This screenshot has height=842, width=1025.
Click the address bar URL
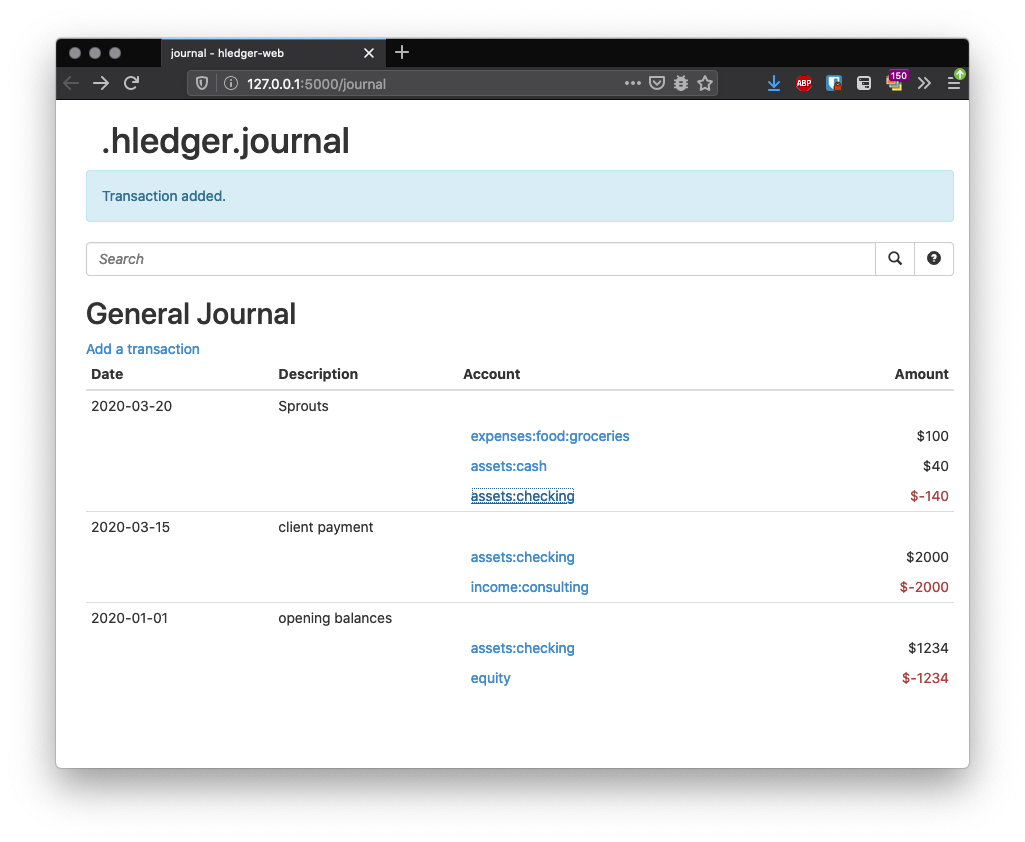point(316,84)
